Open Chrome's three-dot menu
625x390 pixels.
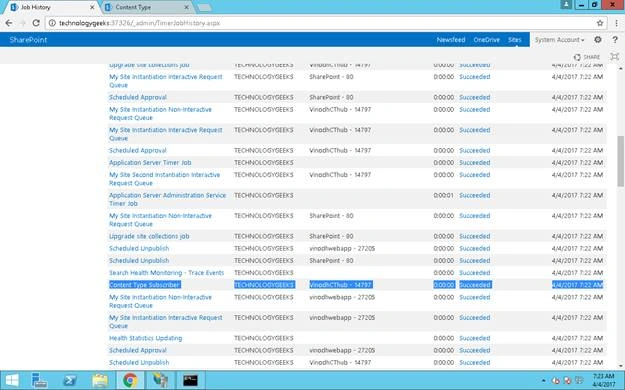[x=616, y=23]
